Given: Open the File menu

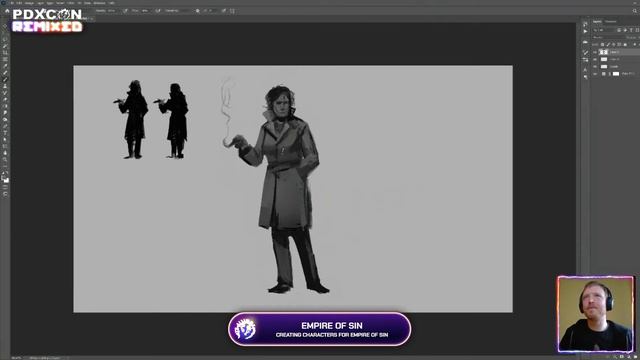Looking at the screenshot, I should [x=12, y=3].
